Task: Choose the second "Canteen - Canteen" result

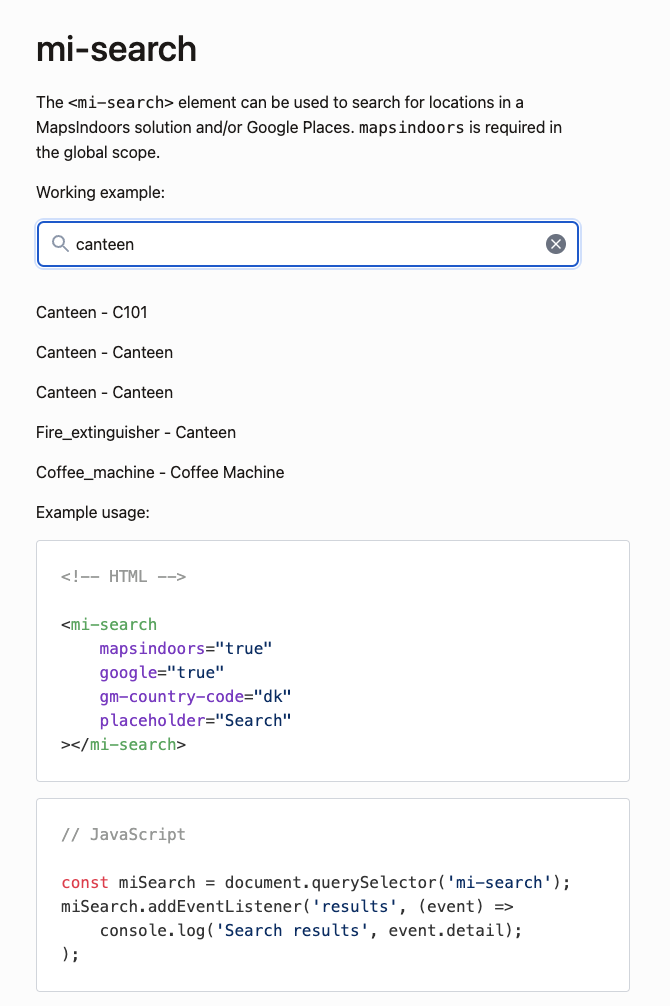Action: click(x=104, y=392)
